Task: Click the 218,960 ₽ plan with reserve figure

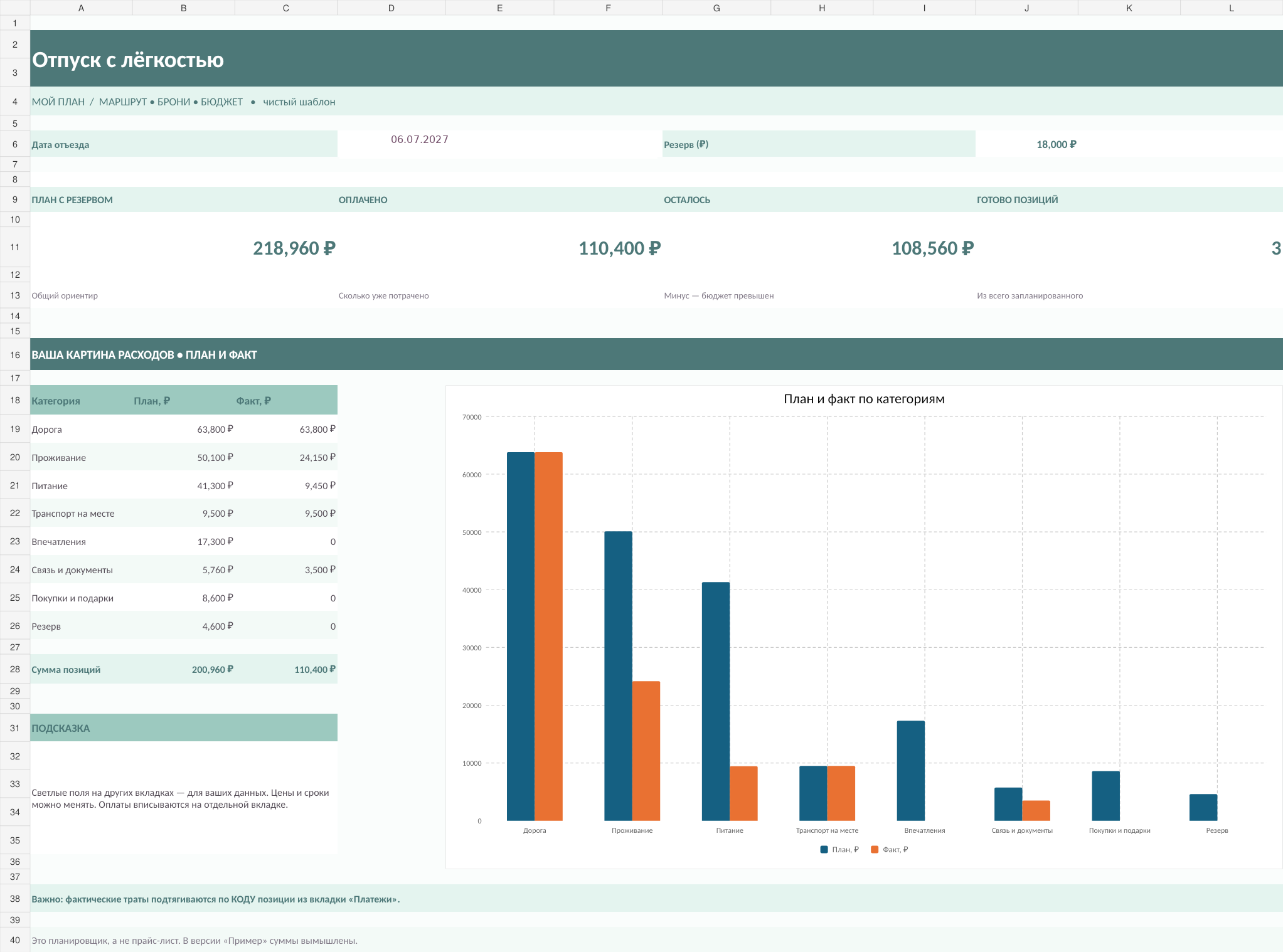Action: [x=294, y=248]
